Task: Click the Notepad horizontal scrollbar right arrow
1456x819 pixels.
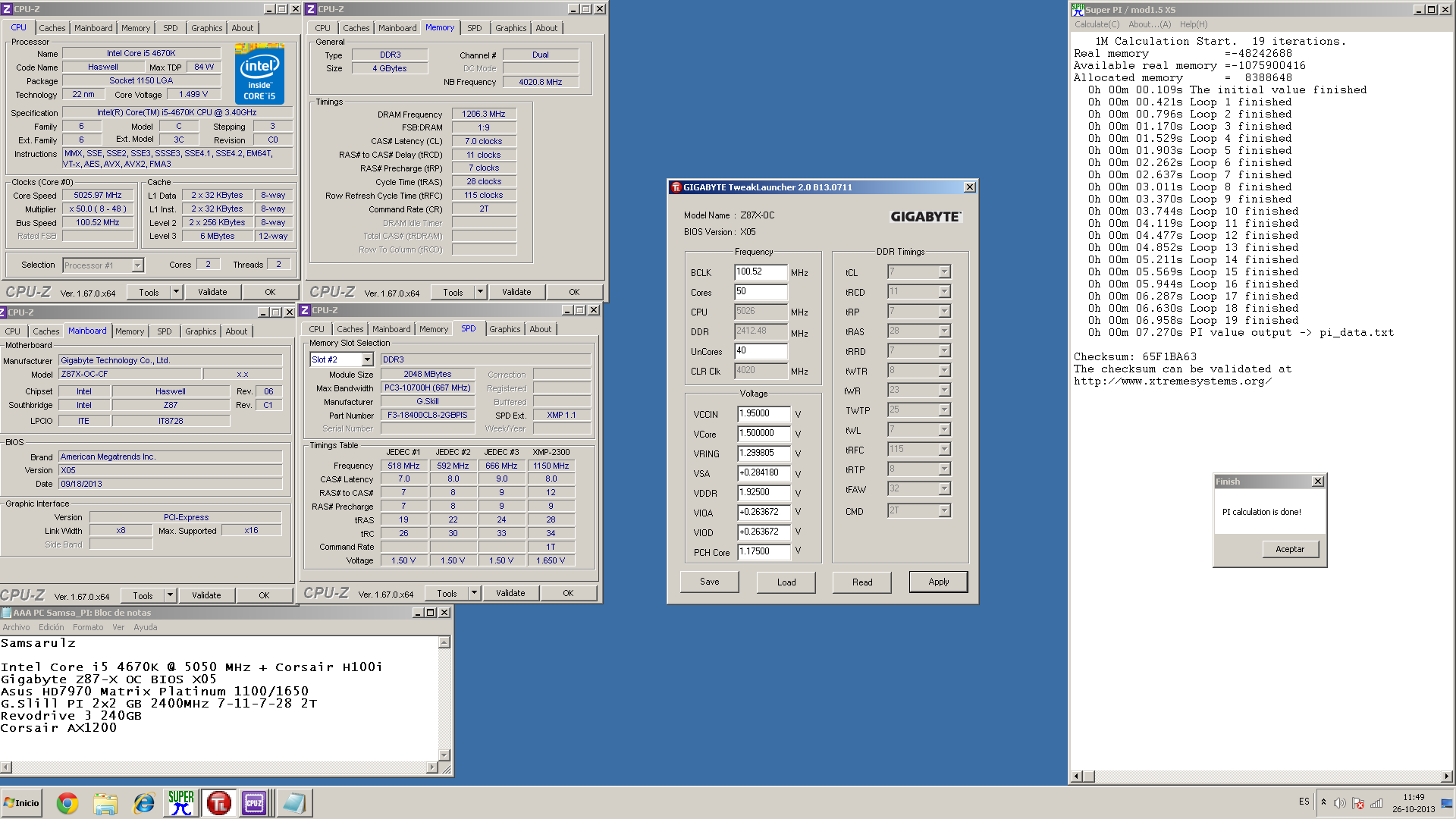Action: (432, 767)
